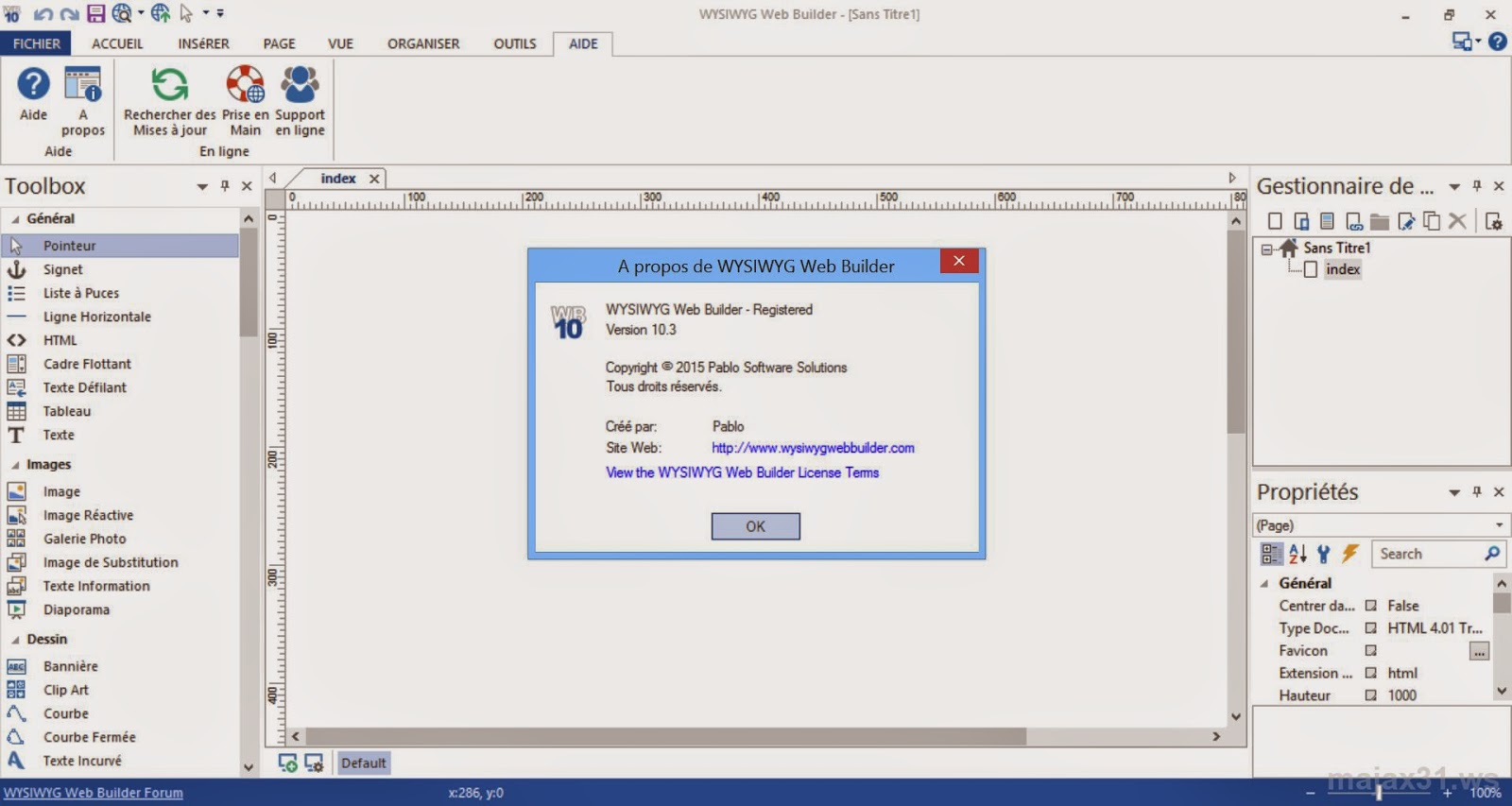Collapse the Dessin group in Toolbox
1512x806 pixels.
15,640
